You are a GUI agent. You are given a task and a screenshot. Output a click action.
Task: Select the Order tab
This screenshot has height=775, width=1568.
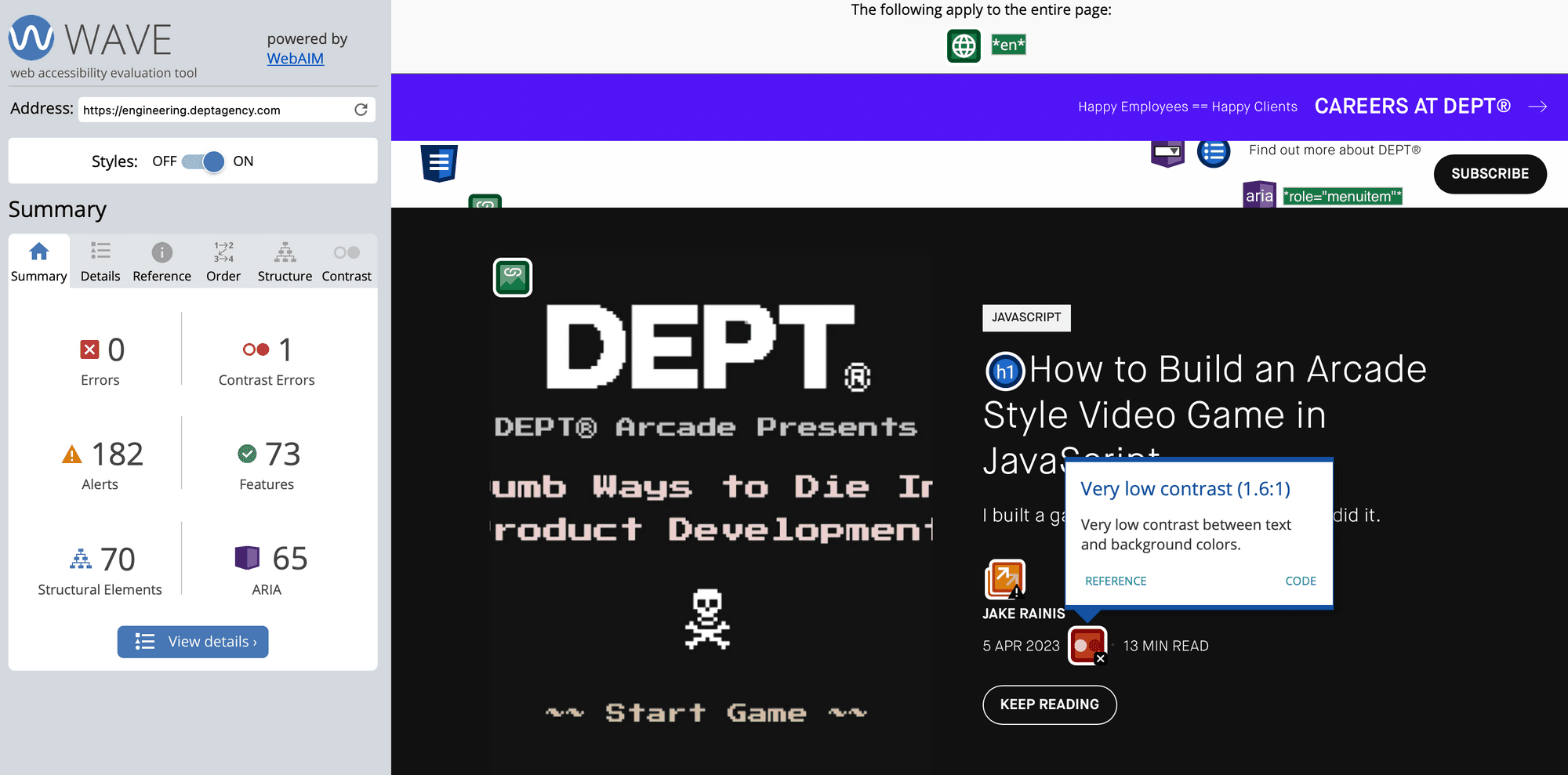point(223,262)
